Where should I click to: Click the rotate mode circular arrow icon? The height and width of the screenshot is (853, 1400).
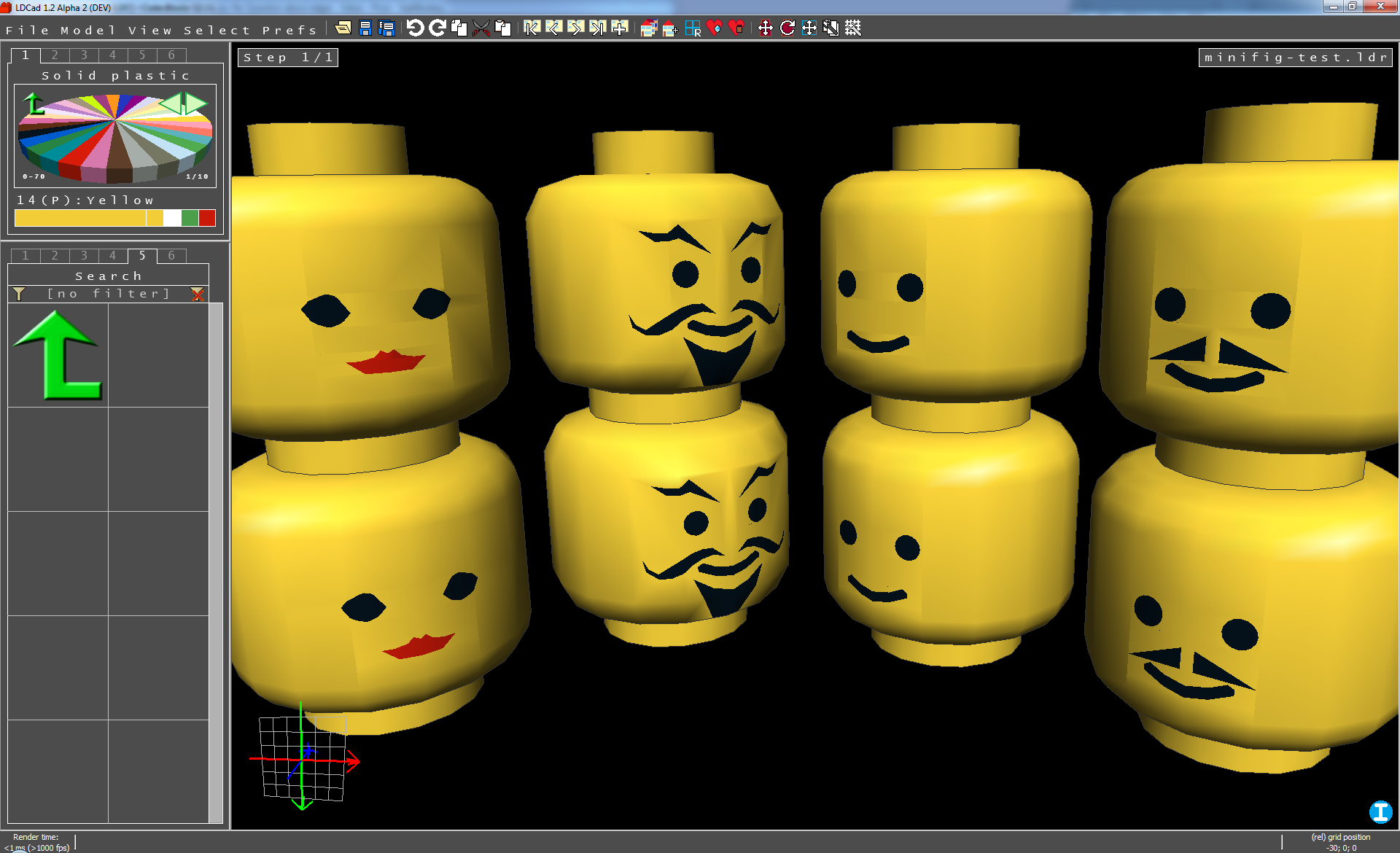[787, 28]
